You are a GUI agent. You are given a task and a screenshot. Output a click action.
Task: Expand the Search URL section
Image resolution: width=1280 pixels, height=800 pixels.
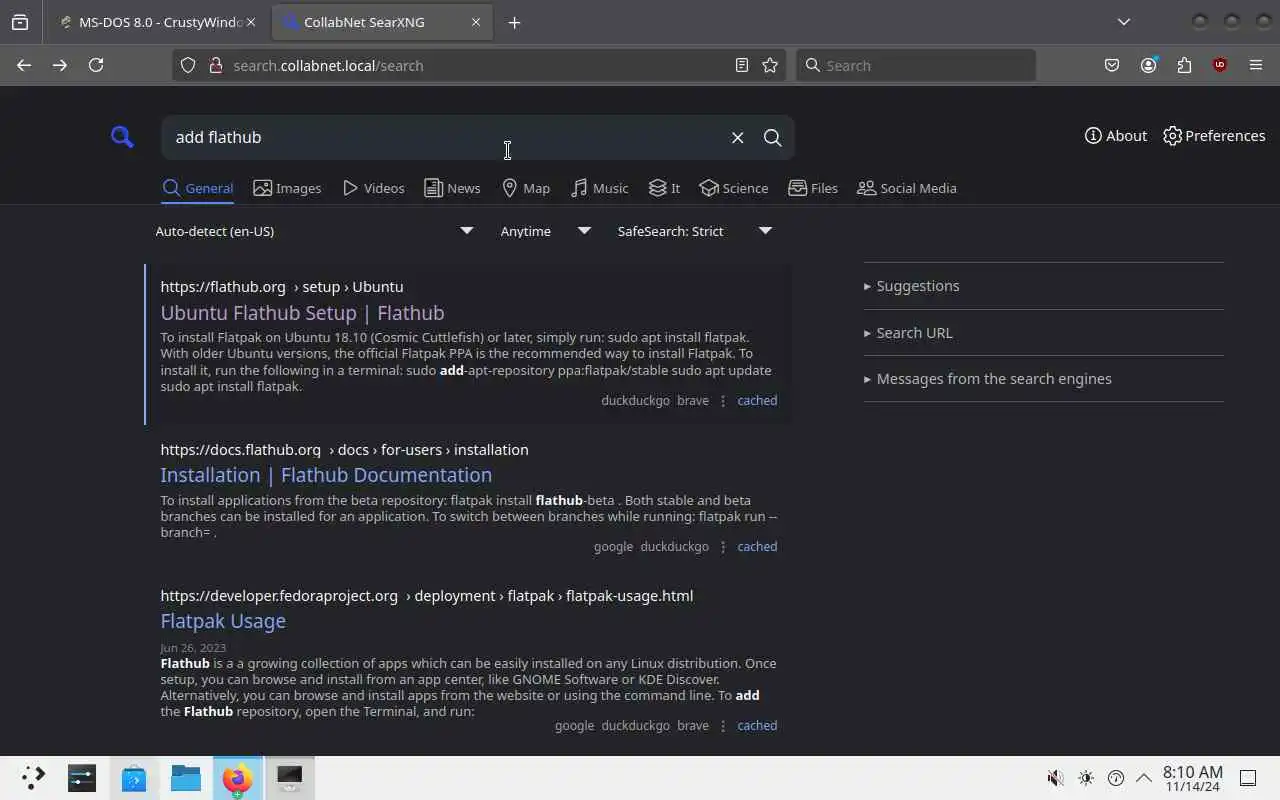[908, 333]
